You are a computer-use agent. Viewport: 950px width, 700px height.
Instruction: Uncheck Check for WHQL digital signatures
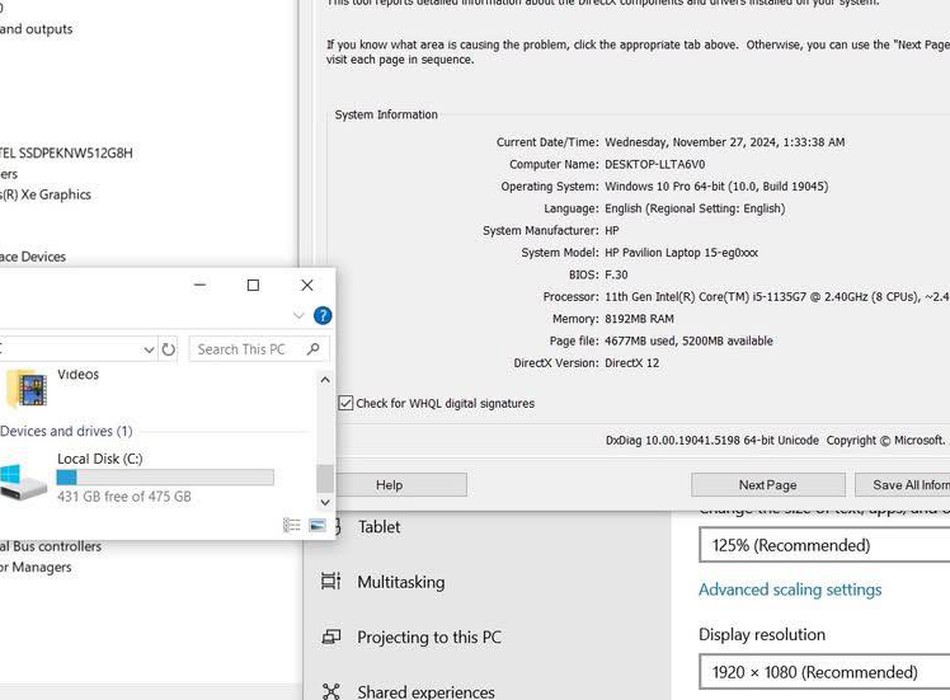coord(346,403)
